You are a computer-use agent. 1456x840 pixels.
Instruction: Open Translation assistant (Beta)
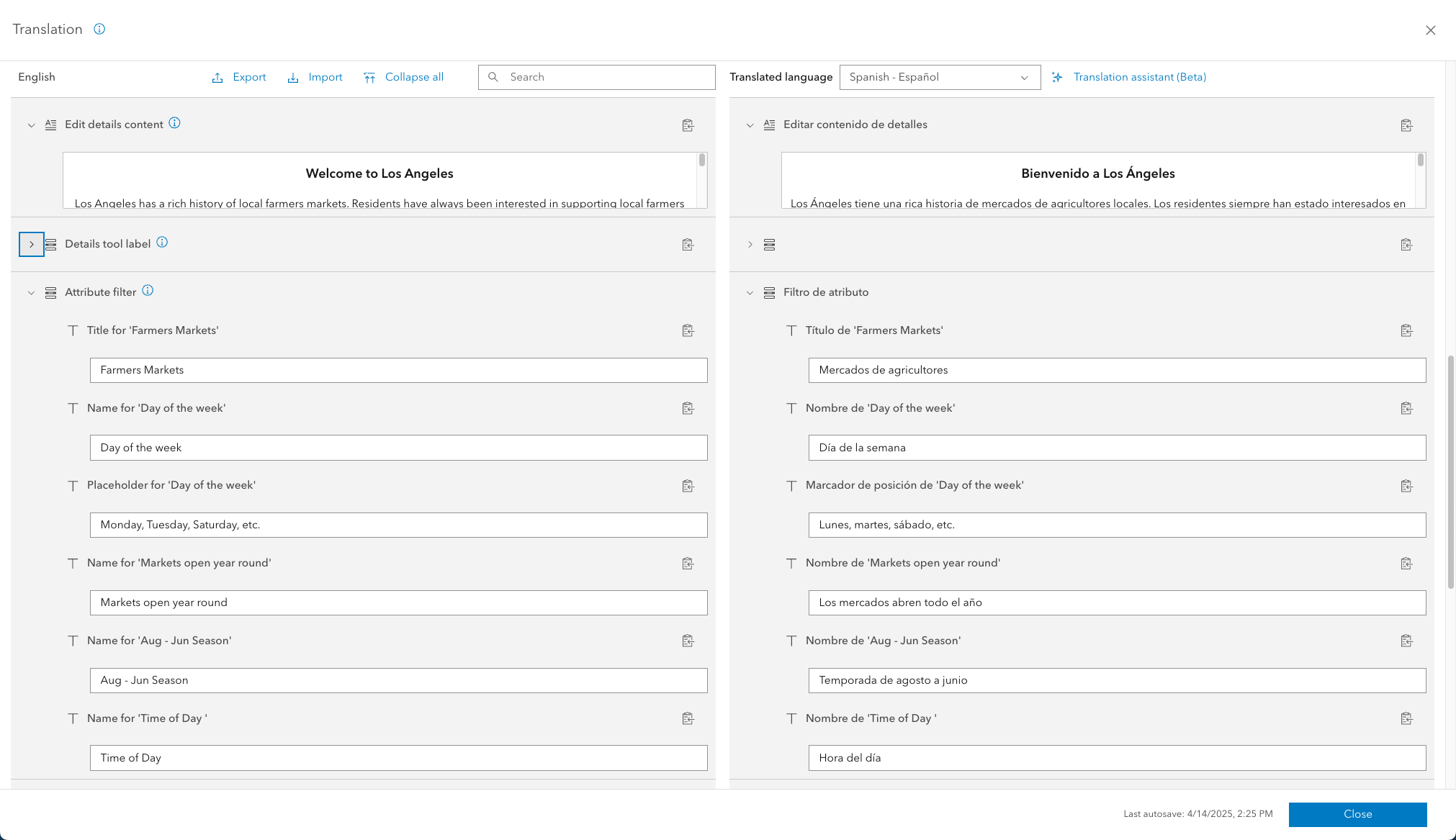(1129, 78)
